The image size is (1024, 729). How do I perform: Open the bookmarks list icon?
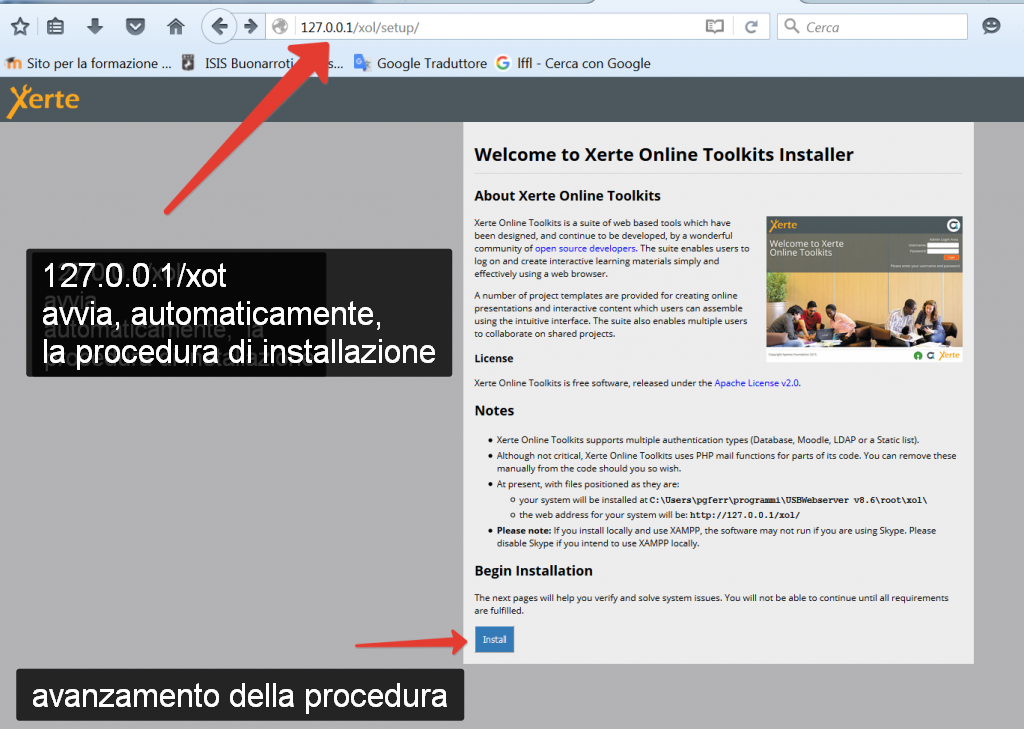56,27
